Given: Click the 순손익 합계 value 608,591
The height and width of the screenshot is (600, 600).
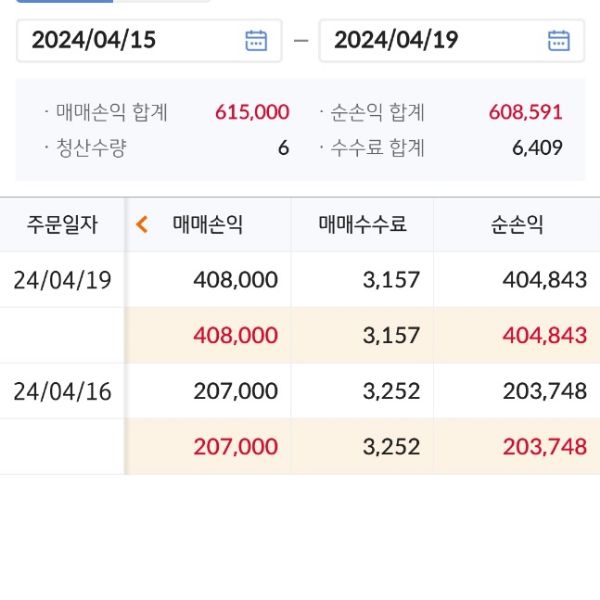Looking at the screenshot, I should 526,112.
